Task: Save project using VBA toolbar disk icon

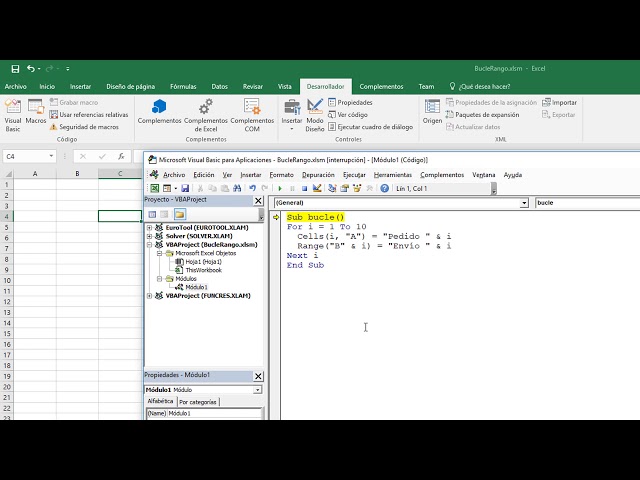Action: pos(185,188)
